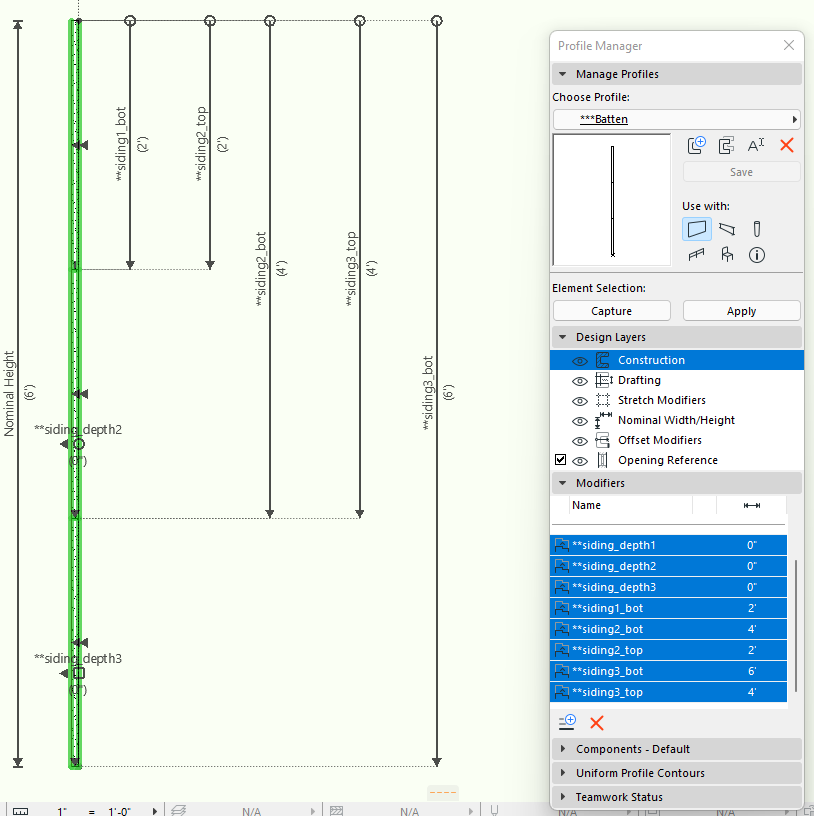Click the **siding_depth2 offset handle in drawing
Viewport: 814px width, 816px height.
[x=79, y=444]
